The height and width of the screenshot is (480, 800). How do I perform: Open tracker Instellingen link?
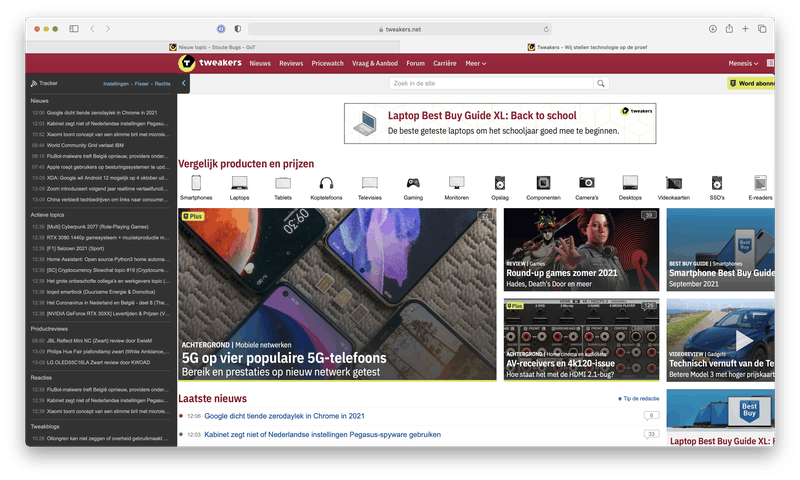pyautogui.click(x=116, y=84)
